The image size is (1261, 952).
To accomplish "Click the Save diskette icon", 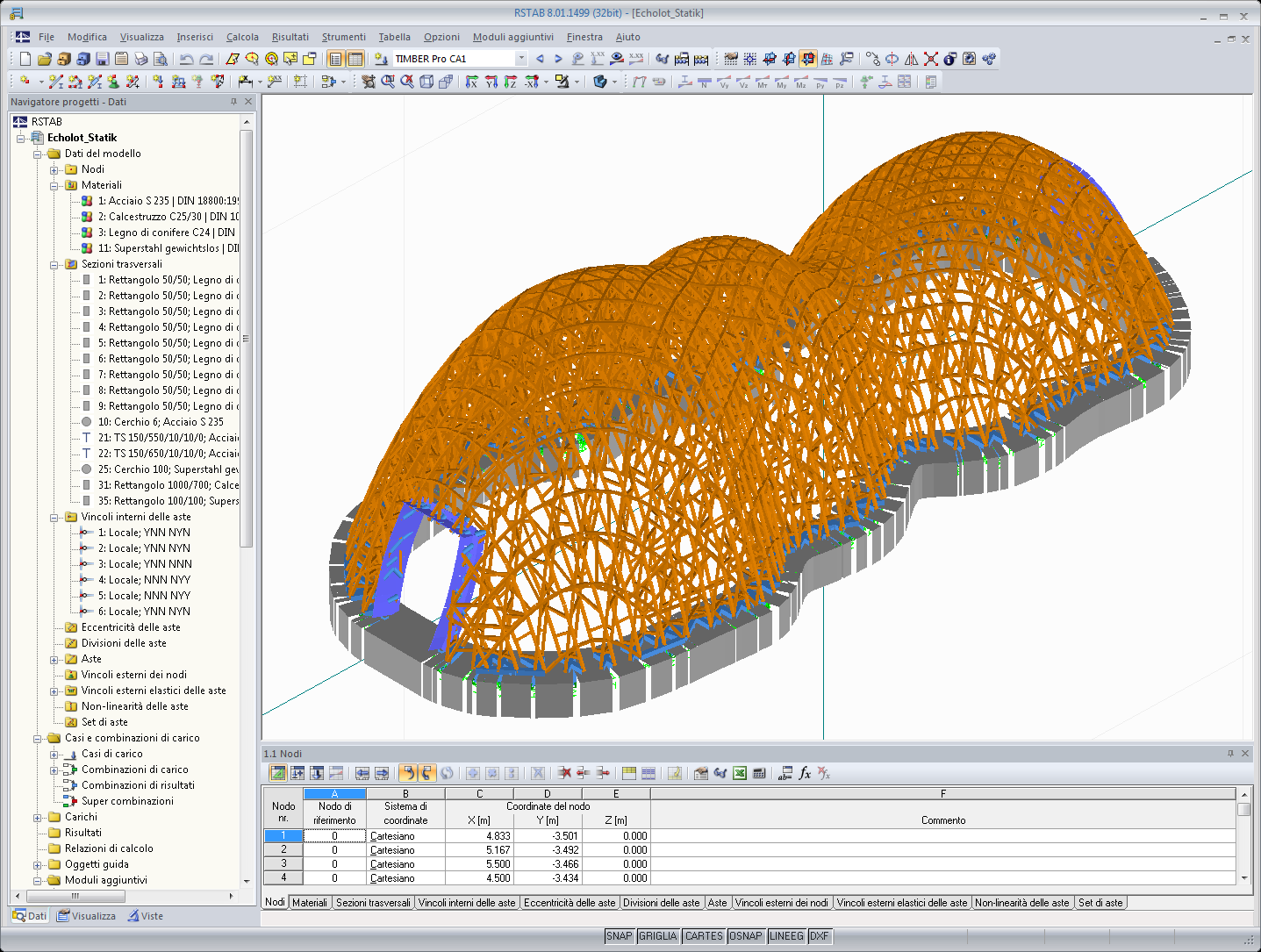I will pyautogui.click(x=102, y=59).
